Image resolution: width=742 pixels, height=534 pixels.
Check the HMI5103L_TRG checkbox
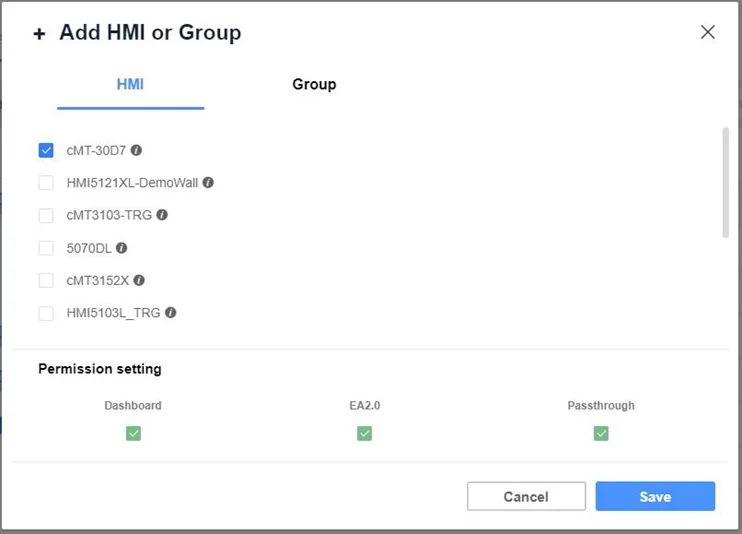coord(46,313)
